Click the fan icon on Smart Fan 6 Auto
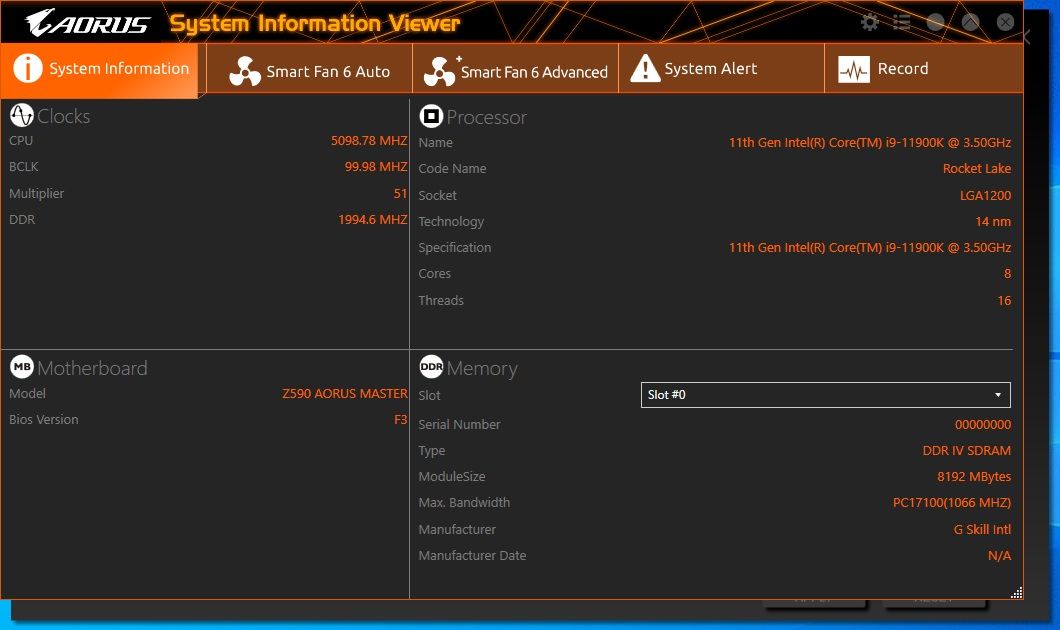1060x630 pixels. (245, 71)
